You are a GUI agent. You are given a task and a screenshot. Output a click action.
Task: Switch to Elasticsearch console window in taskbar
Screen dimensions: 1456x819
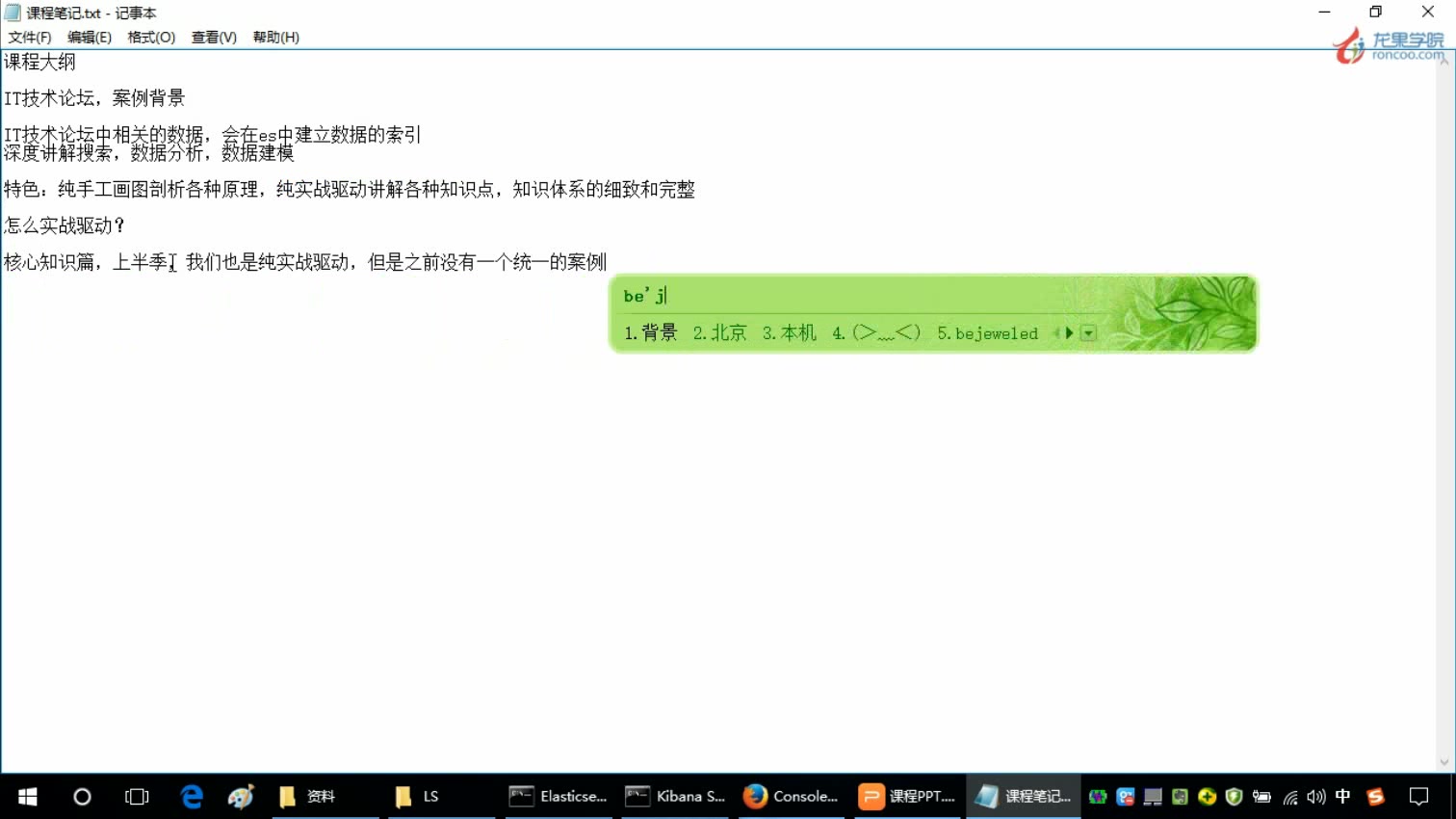559,796
